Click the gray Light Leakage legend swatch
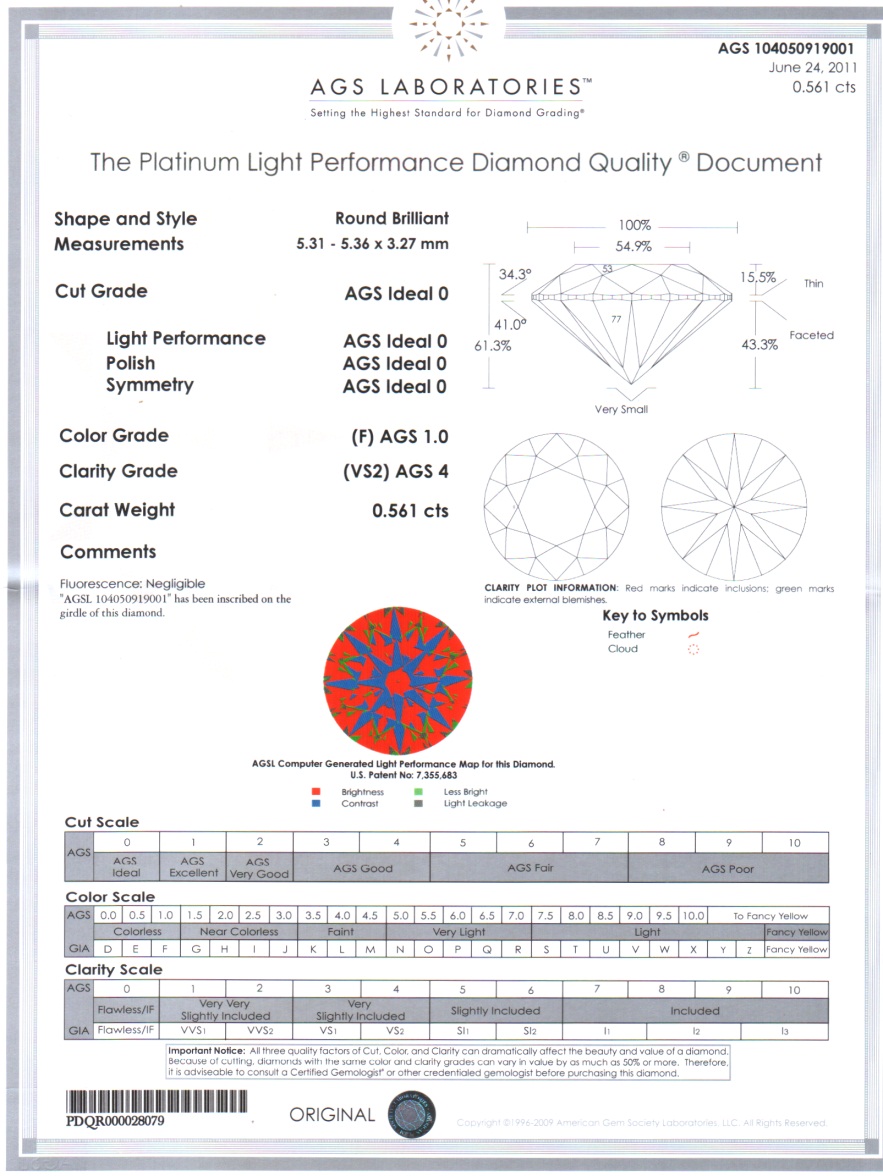883x1176 pixels. [419, 803]
